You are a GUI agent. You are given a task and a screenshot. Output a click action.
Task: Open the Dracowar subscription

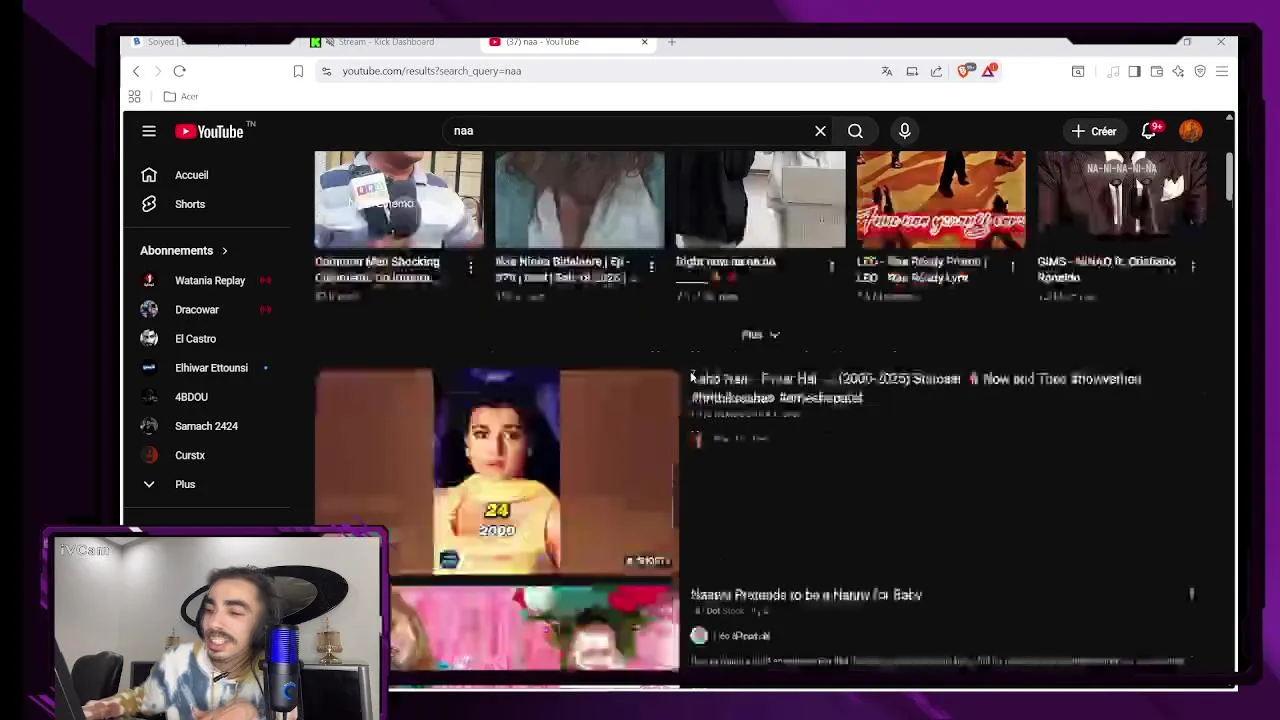click(x=196, y=310)
